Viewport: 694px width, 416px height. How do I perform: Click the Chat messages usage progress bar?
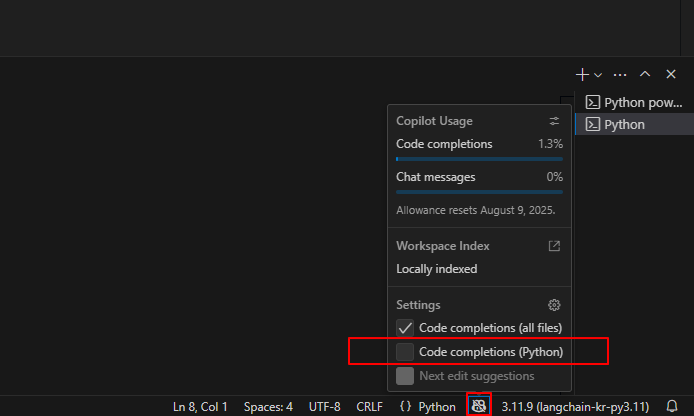point(479,192)
